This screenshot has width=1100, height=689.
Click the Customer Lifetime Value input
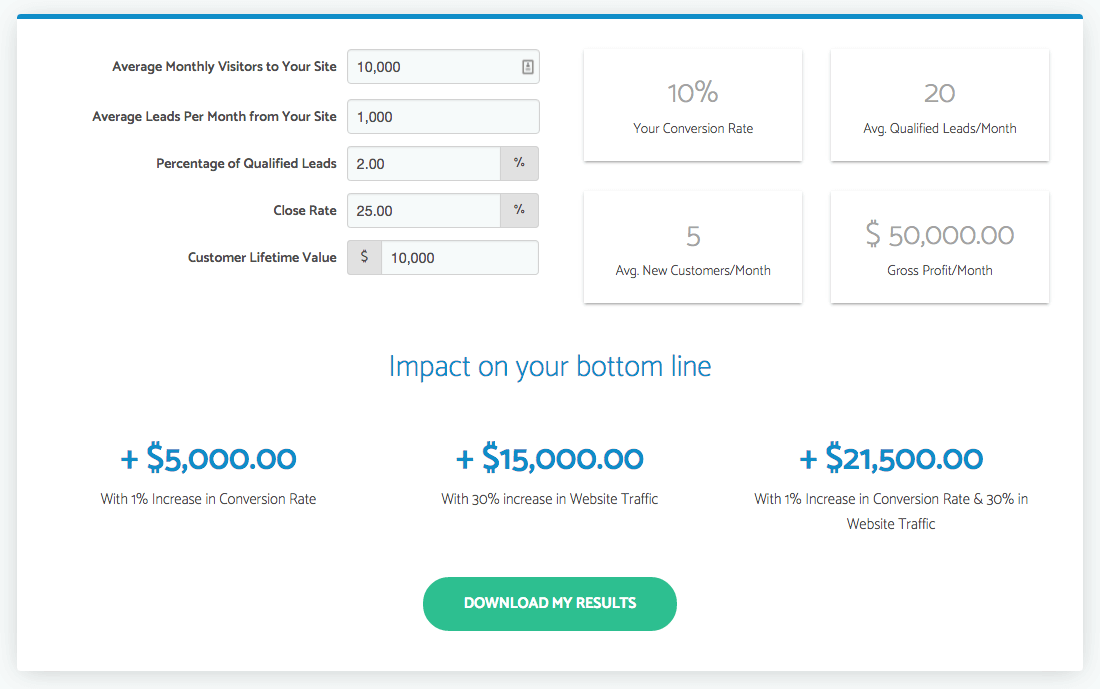pos(460,257)
